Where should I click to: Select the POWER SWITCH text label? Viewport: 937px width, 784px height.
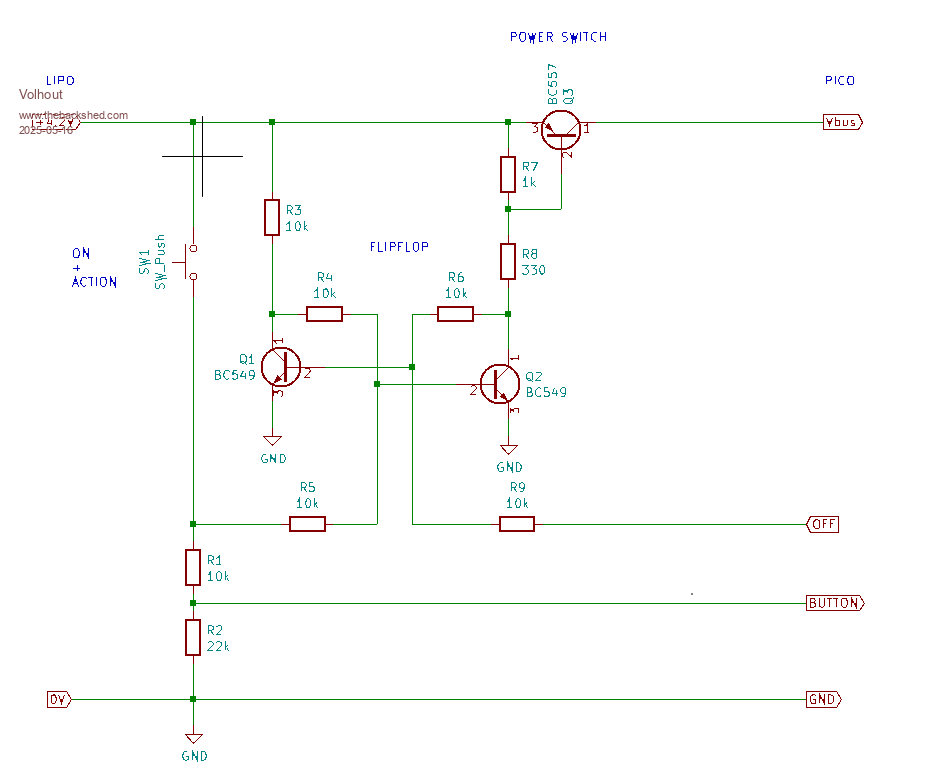coord(558,37)
